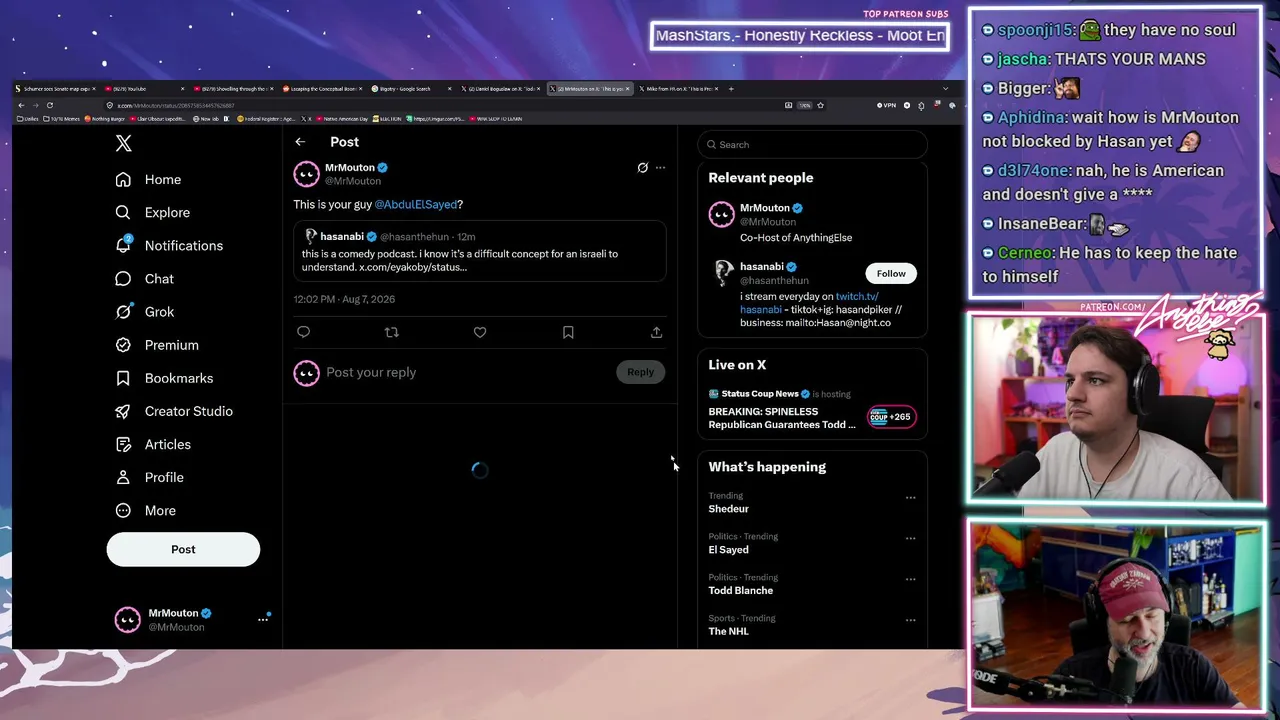This screenshot has width=1280, height=720.
Task: Open the @AbdulElSayed mention link
Action: [x=416, y=204]
